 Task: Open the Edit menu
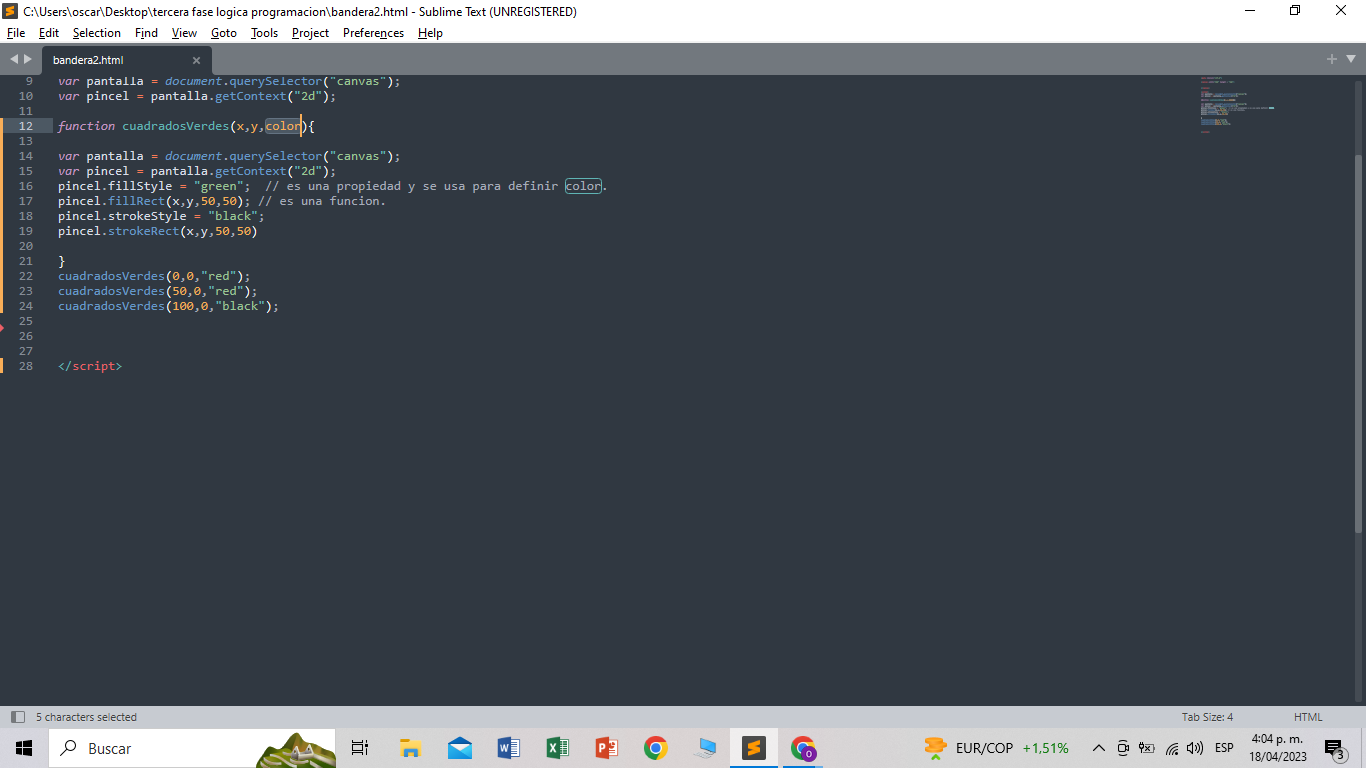49,33
